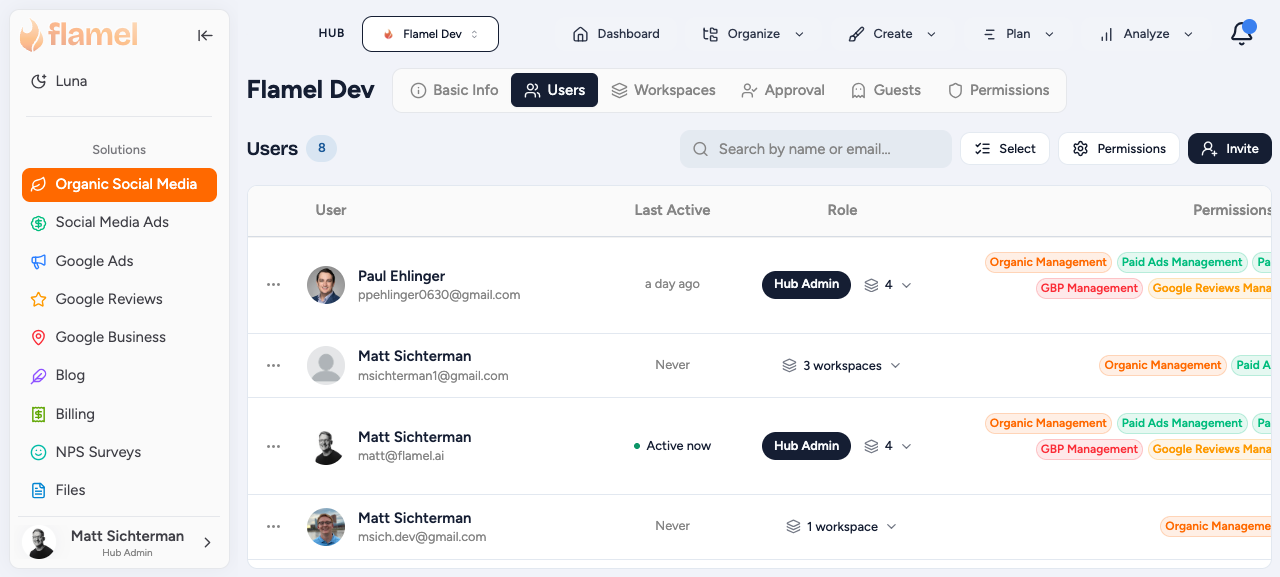Open the notifications bell
Screen dimensions: 1280x577
1242,34
